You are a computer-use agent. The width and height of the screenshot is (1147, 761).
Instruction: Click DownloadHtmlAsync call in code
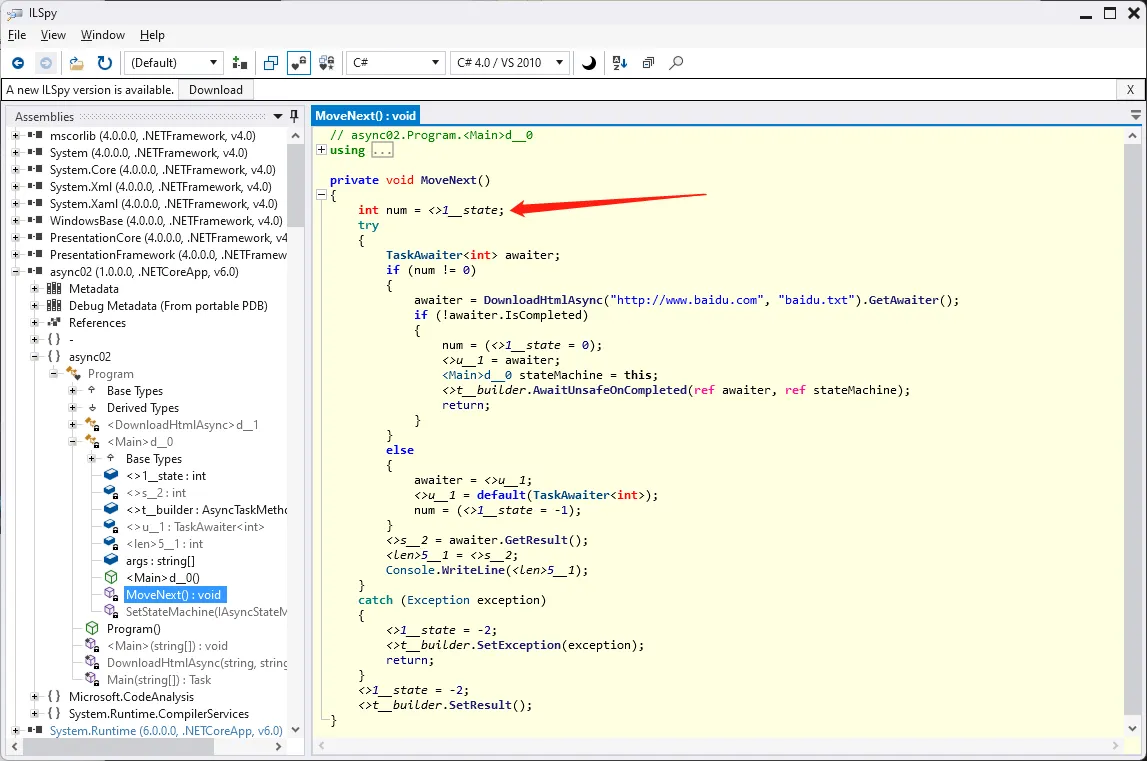pyautogui.click(x=543, y=300)
